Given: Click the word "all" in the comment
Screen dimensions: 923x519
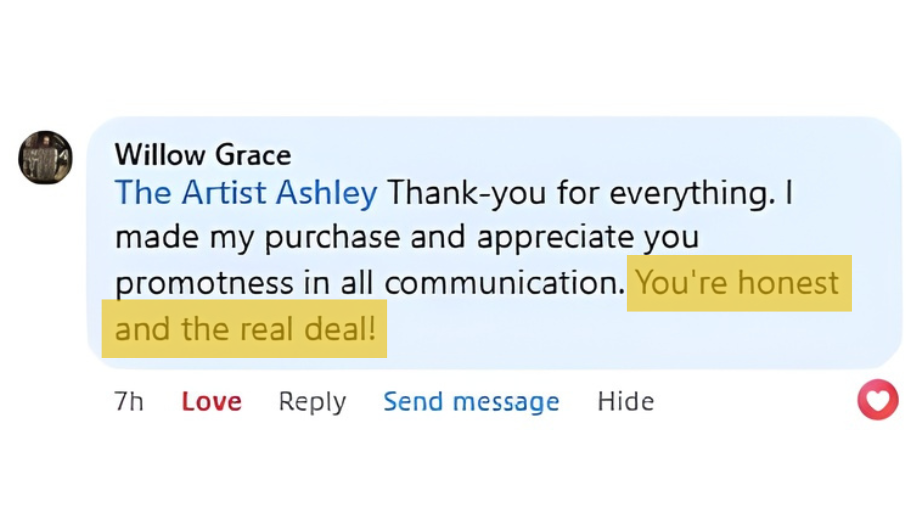Looking at the screenshot, I should pyautogui.click(x=356, y=283).
